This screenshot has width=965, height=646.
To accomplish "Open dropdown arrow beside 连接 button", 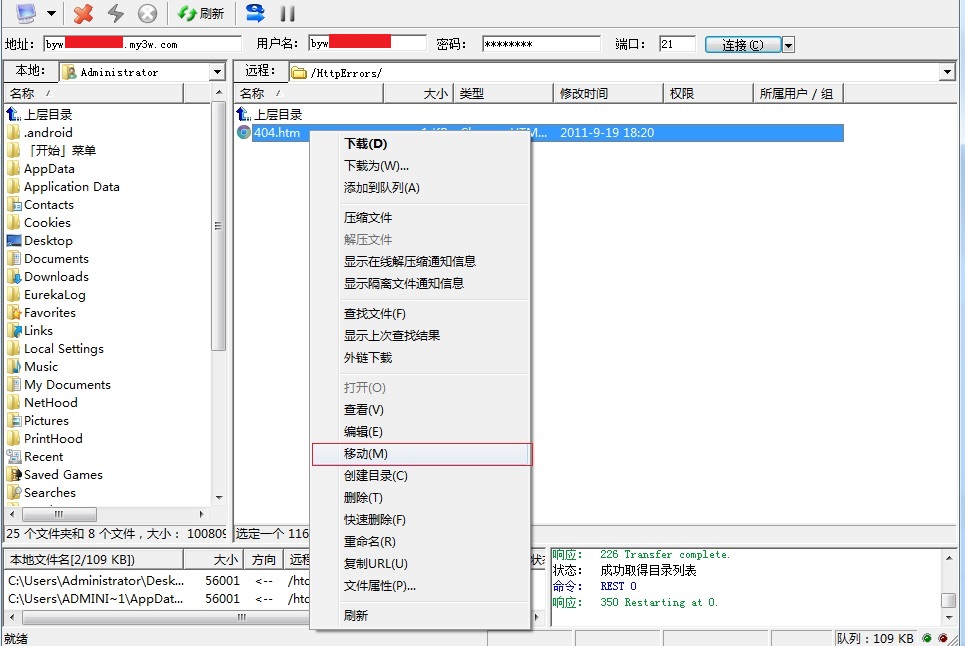I will tap(788, 45).
